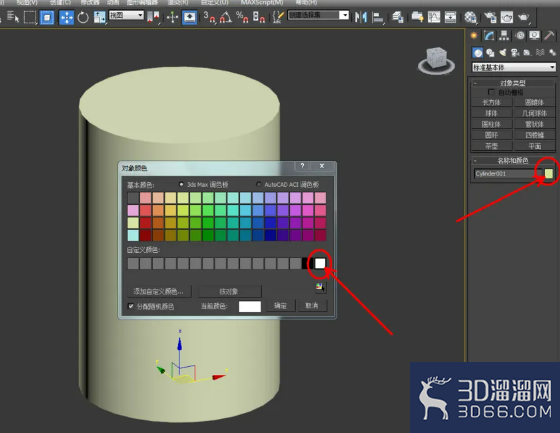
Task: Click the Align tool icon
Action: [x=378, y=17]
